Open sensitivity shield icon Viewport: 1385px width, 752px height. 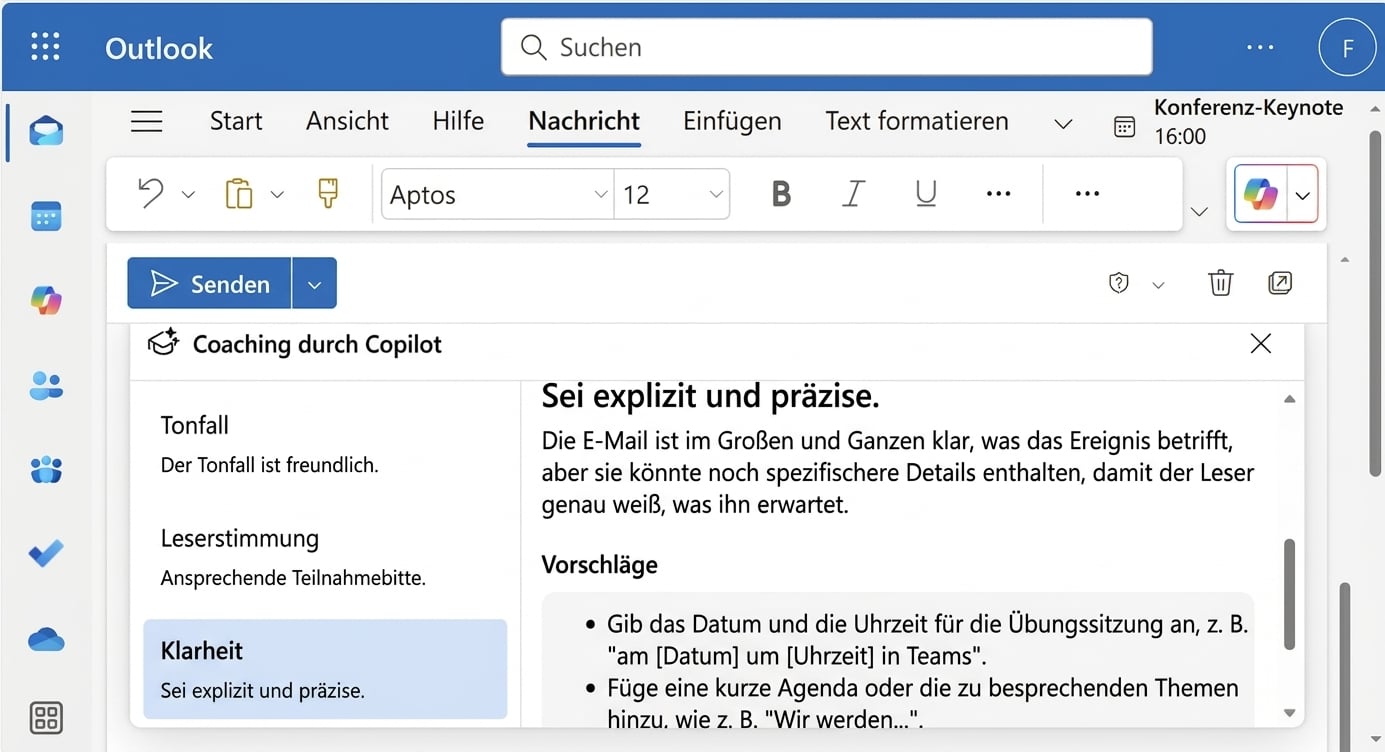click(1119, 284)
